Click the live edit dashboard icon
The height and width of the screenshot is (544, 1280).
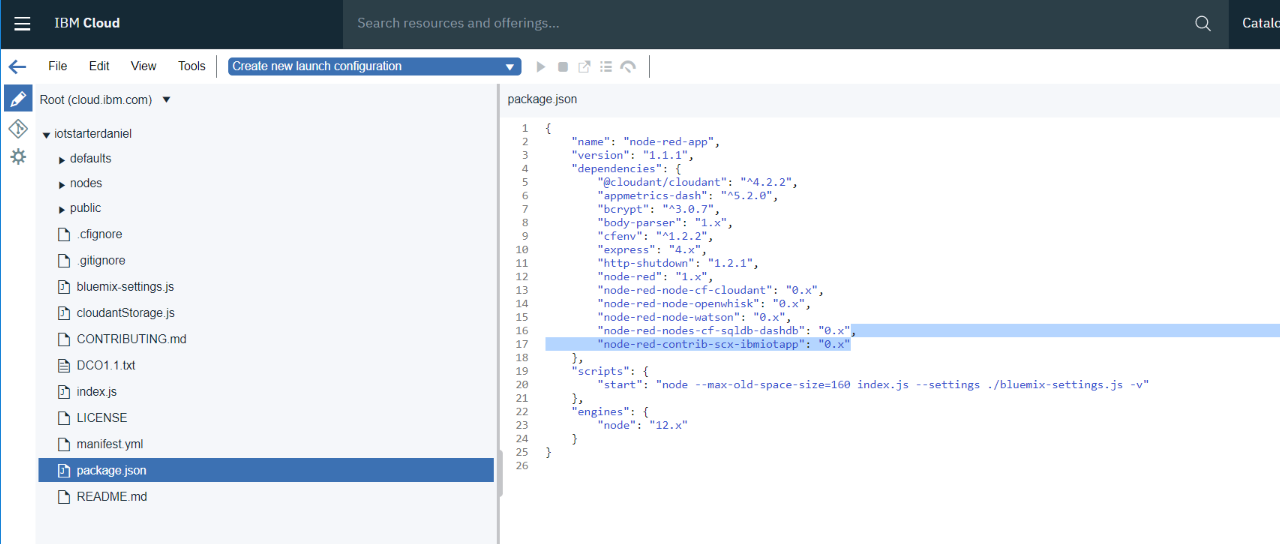click(628, 67)
